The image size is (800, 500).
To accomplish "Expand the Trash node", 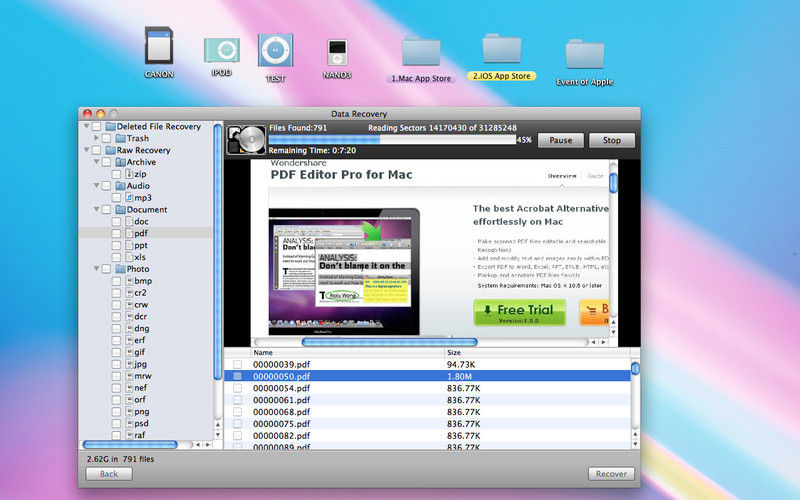I will pos(96,138).
